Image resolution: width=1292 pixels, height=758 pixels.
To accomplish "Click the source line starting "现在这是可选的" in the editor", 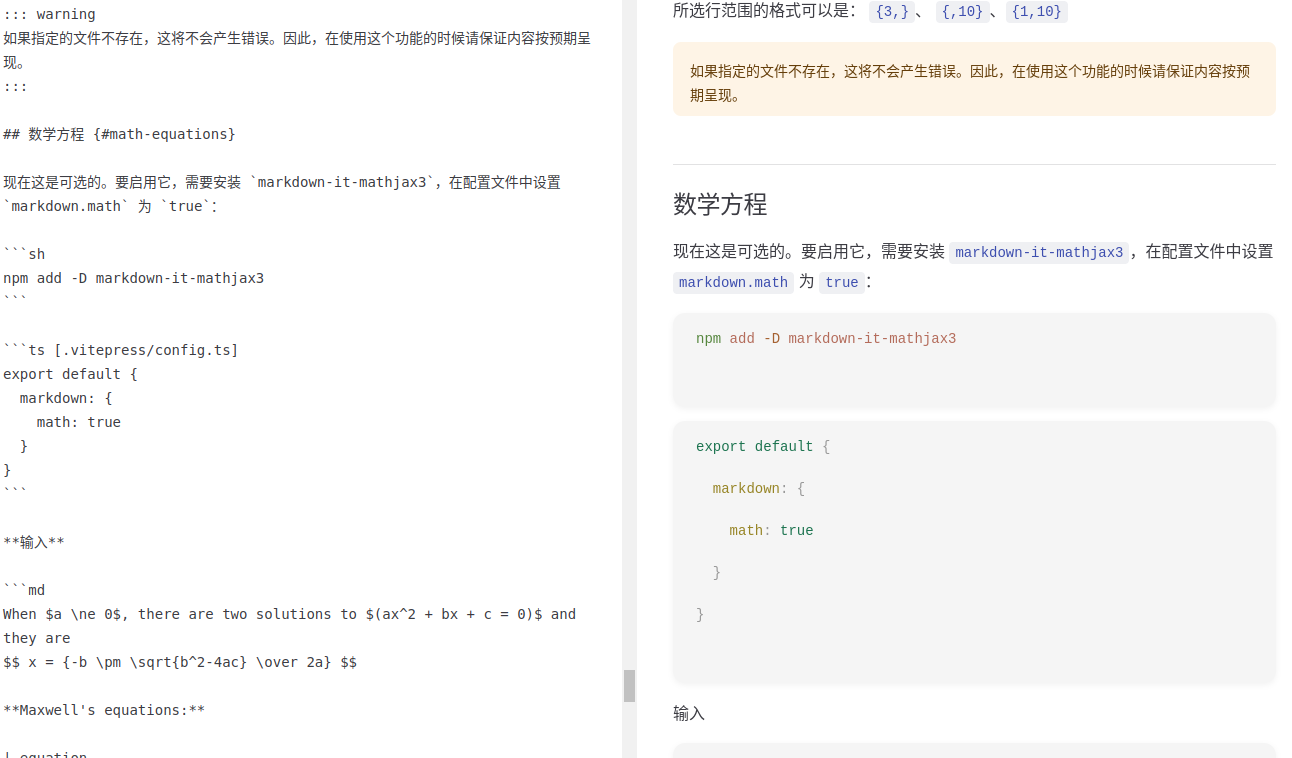I will pyautogui.click(x=282, y=182).
